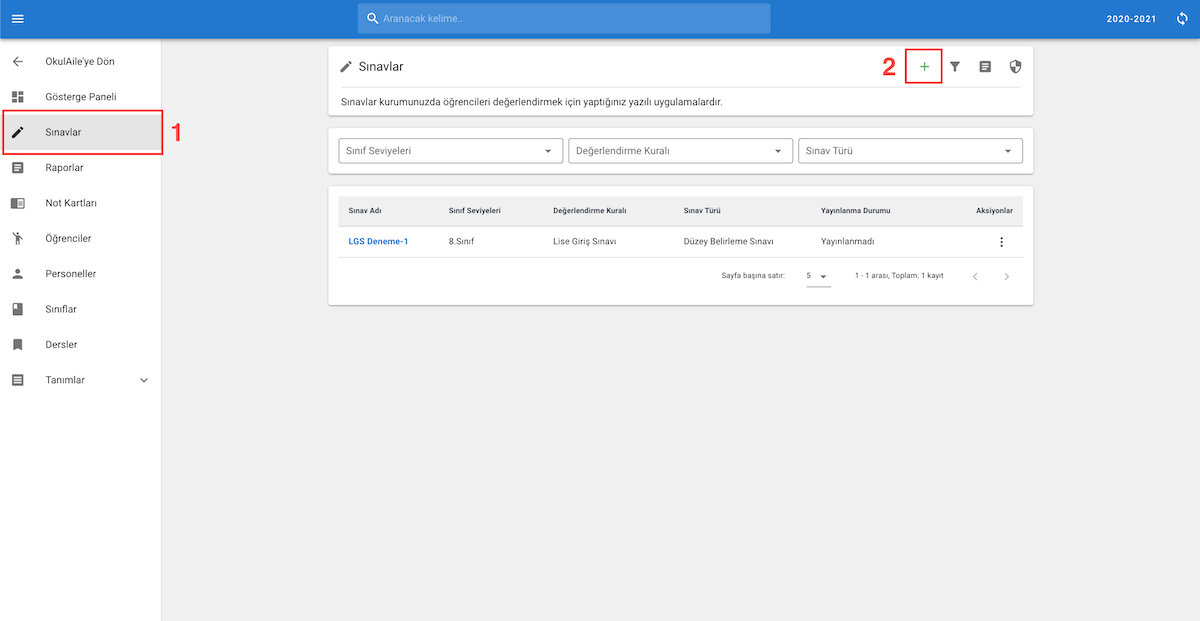
Task: Open the filter funnel icon
Action: 955,67
